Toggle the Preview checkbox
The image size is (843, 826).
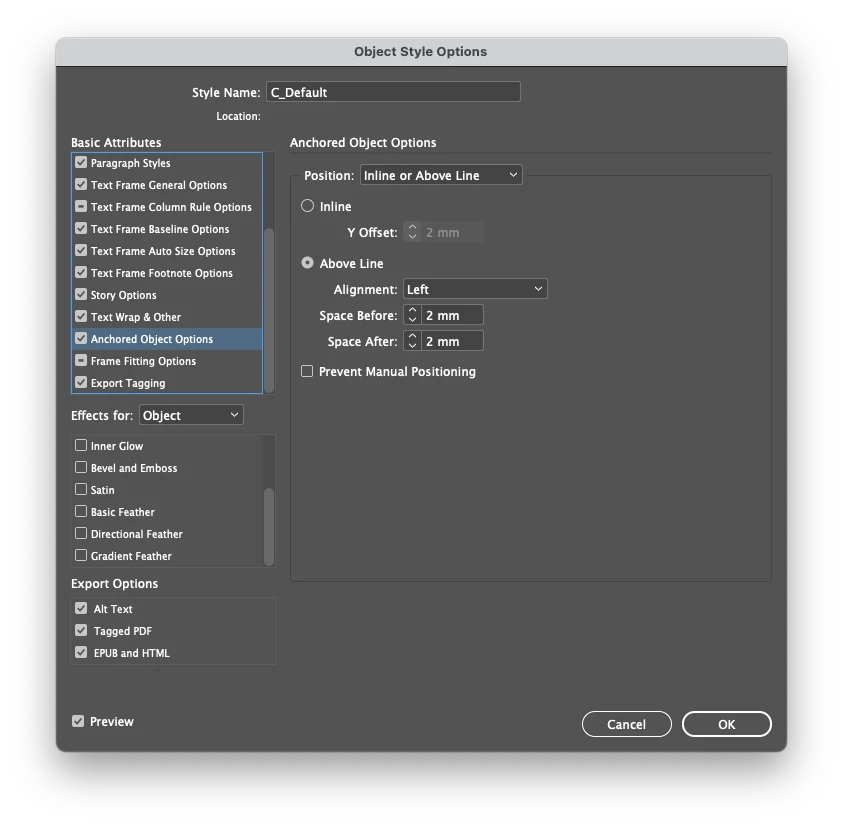[x=78, y=721]
